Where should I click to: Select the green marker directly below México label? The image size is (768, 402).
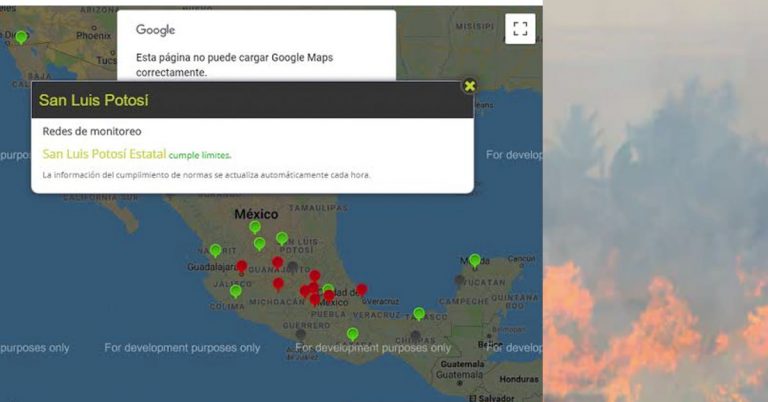255,227
